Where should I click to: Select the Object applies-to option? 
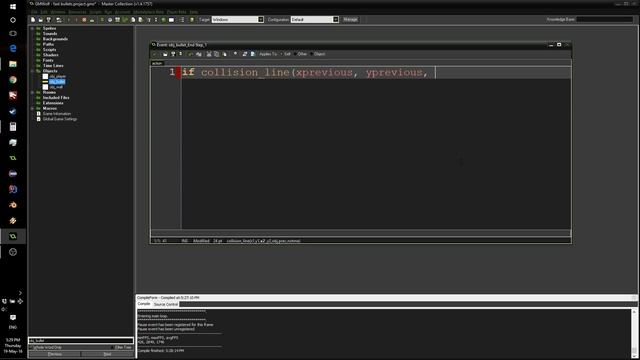[318, 54]
